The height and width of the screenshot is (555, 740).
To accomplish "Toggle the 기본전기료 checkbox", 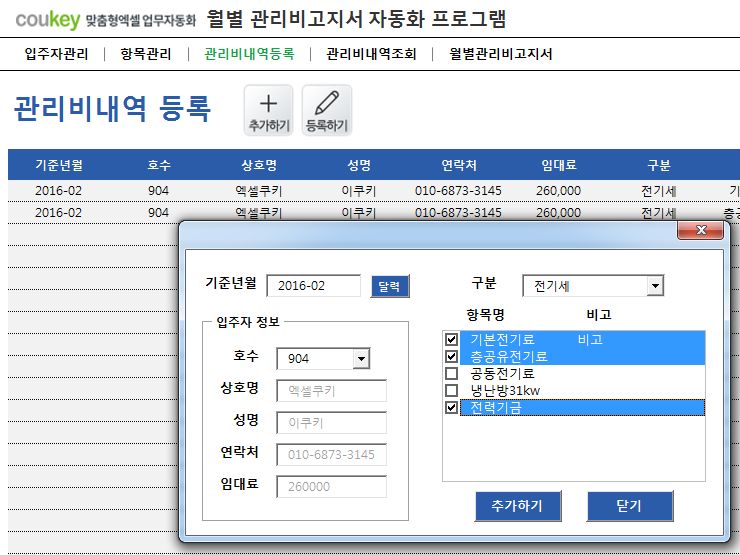I will [x=451, y=339].
